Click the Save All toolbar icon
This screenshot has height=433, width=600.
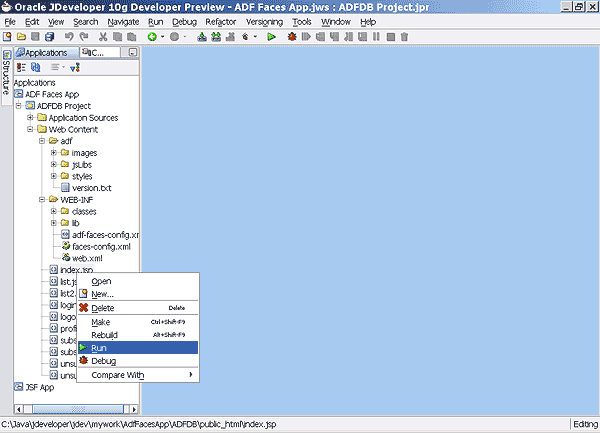[x=49, y=37]
